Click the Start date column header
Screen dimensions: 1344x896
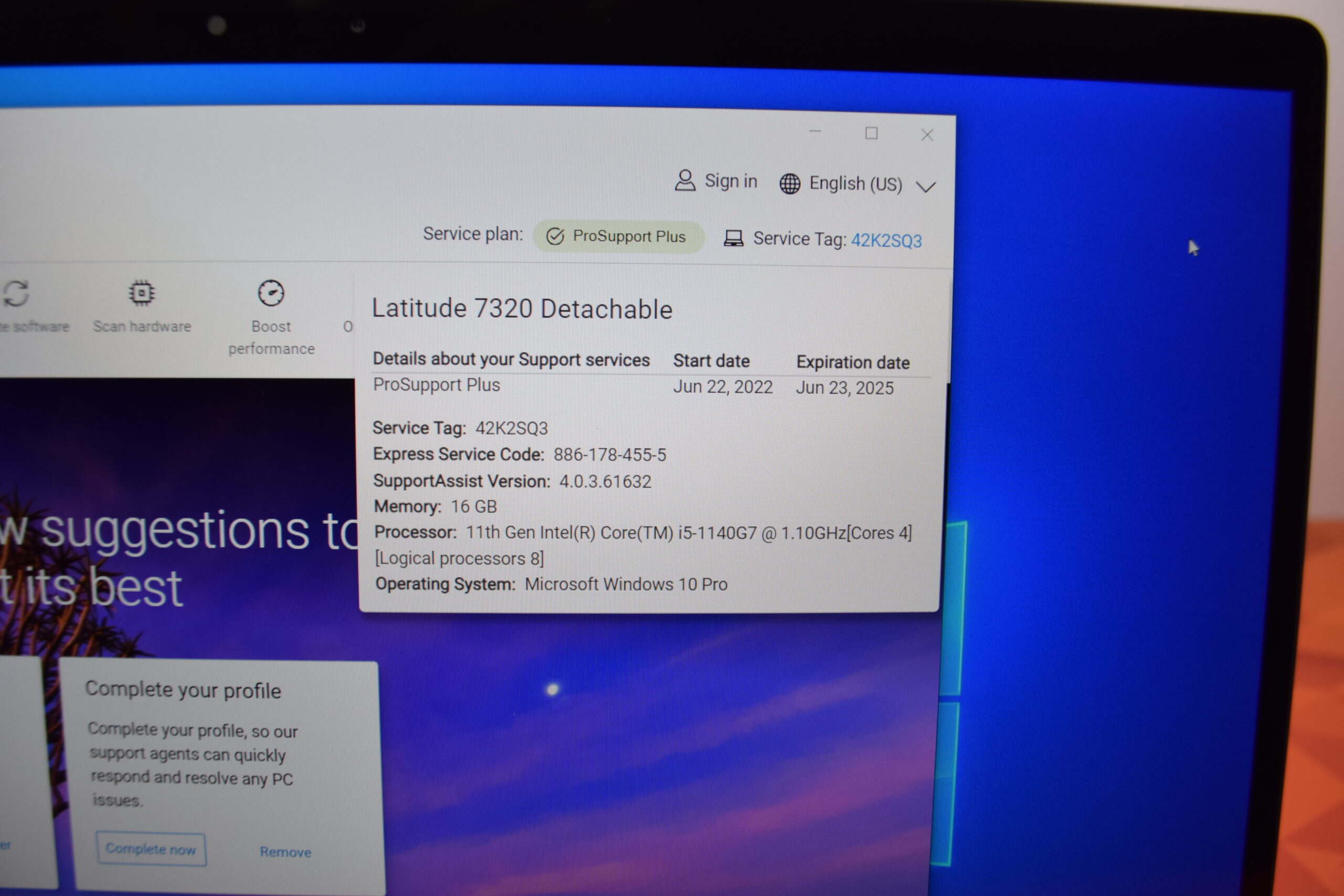pyautogui.click(x=711, y=361)
